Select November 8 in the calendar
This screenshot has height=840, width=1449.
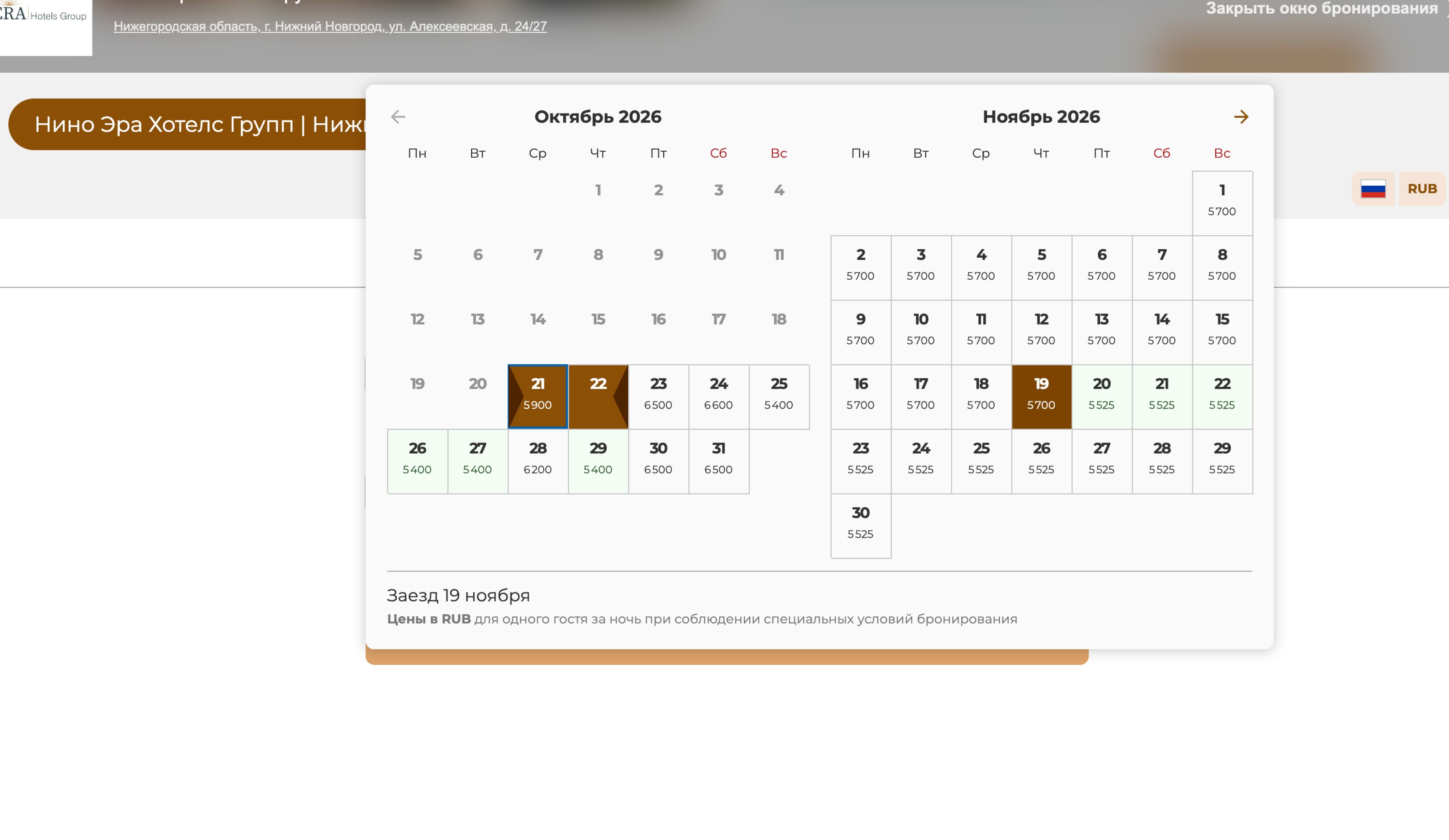point(1223,267)
